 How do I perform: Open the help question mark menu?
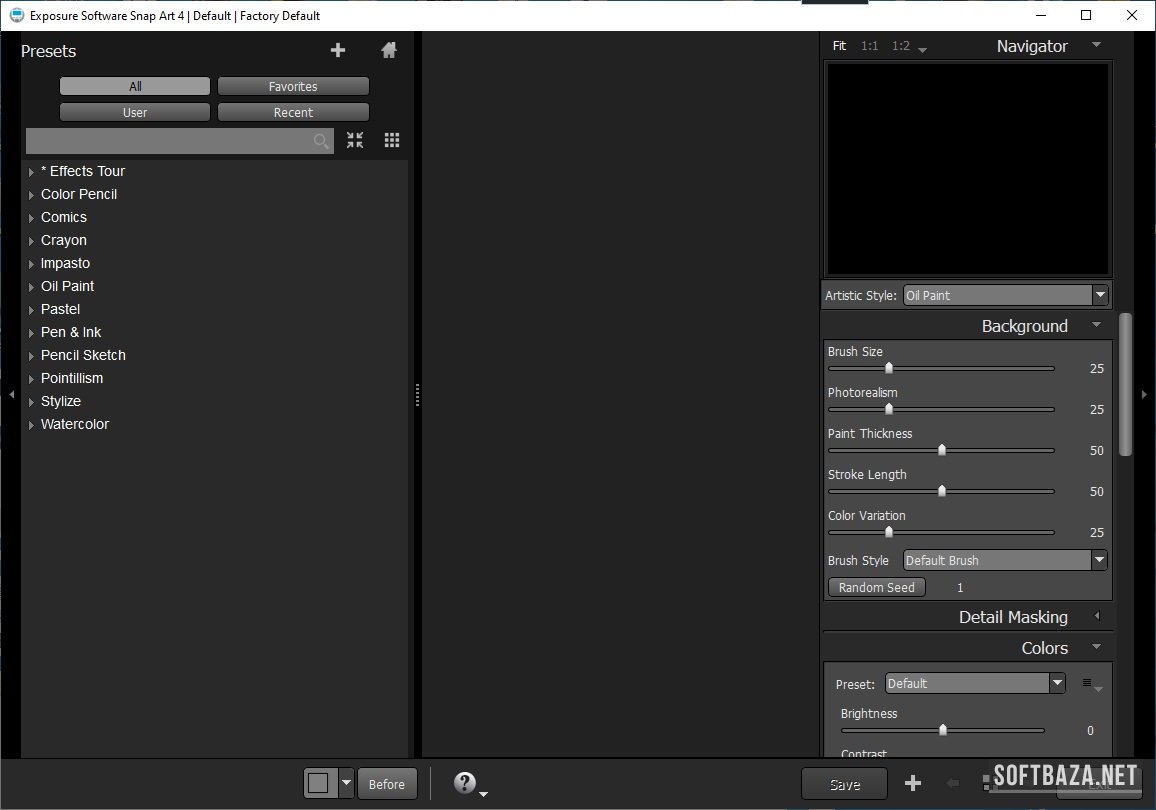(x=465, y=783)
